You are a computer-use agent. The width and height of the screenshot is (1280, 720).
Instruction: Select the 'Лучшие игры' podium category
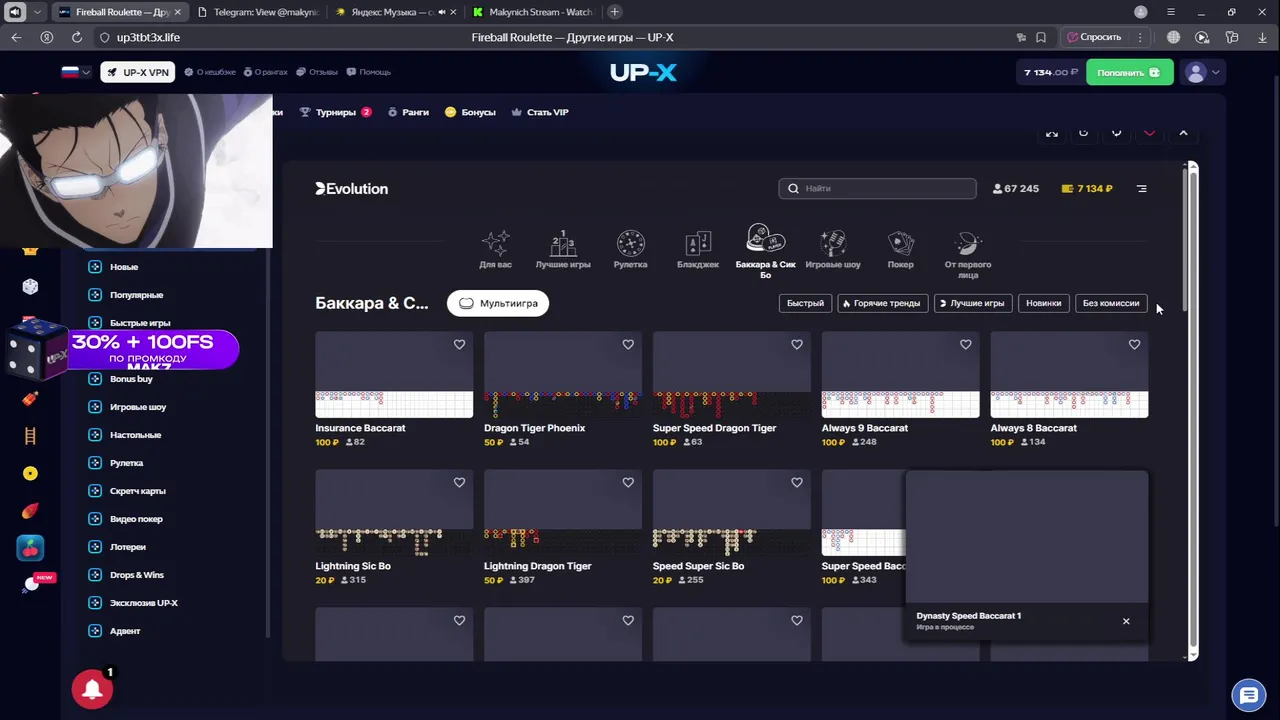pyautogui.click(x=563, y=249)
